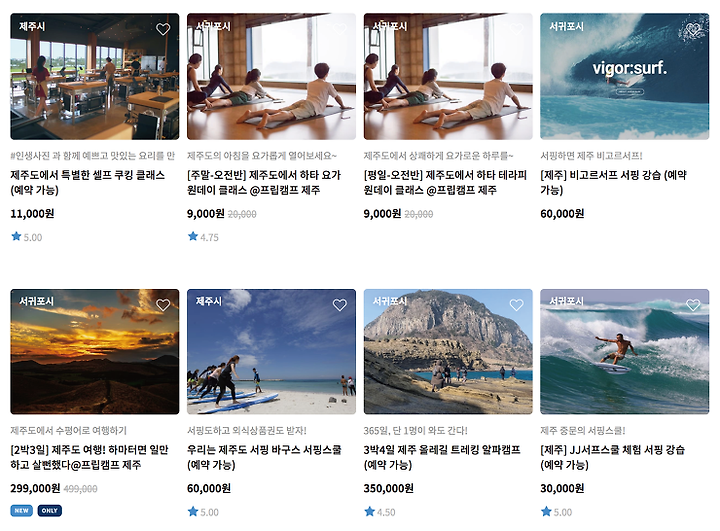Save the 올레길 trekking alpha camp via heart
Screen dimensions: 720x531
point(516,305)
